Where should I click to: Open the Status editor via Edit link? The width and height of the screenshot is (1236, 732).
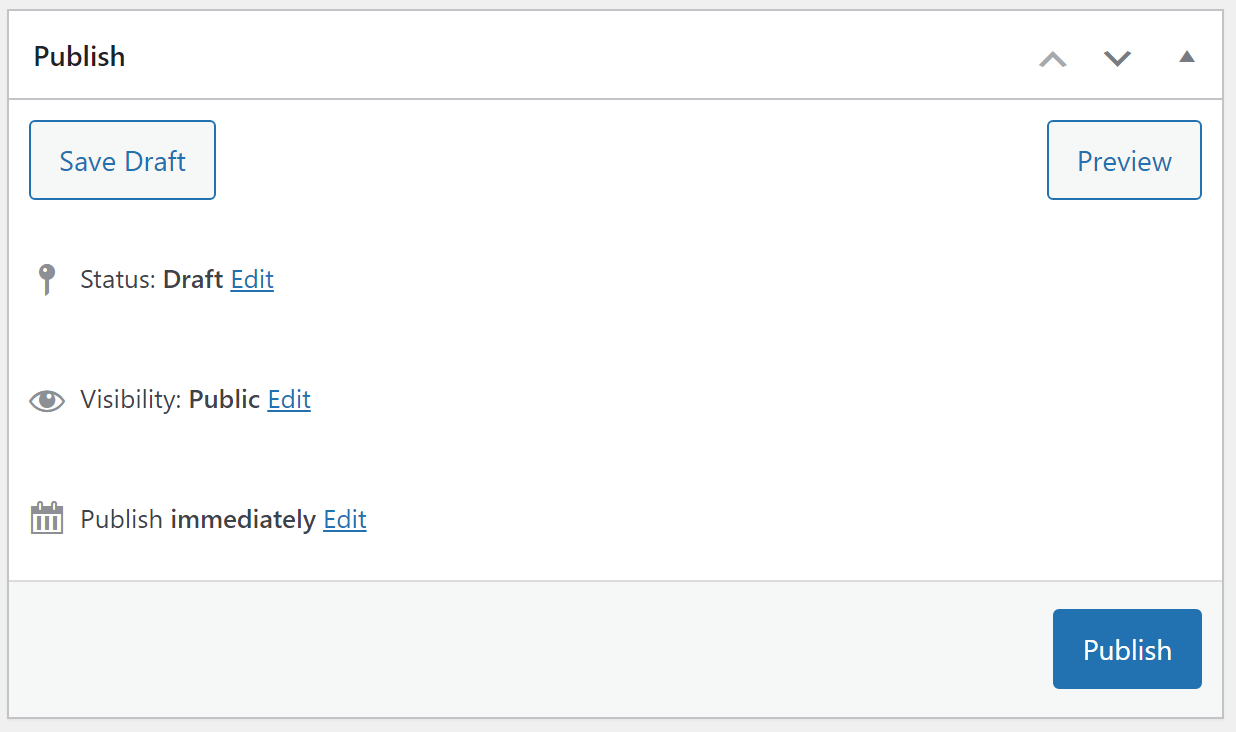coord(251,279)
